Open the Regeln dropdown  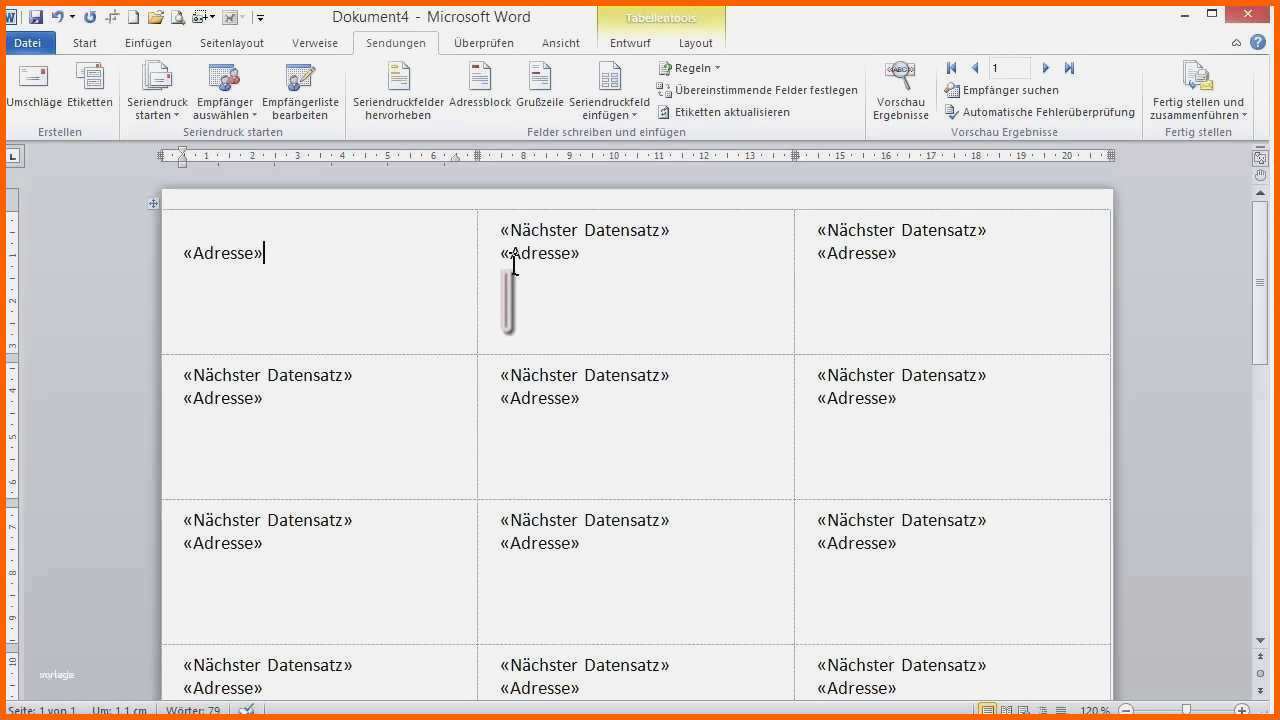[x=691, y=68]
